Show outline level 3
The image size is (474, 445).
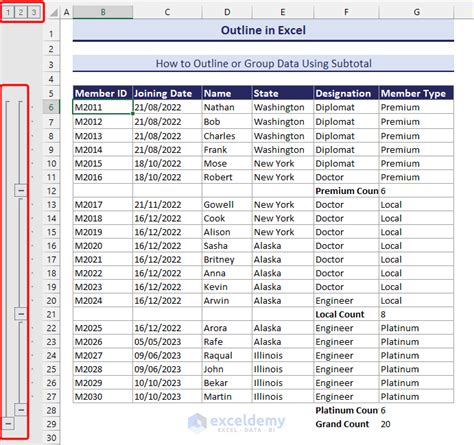coord(34,12)
